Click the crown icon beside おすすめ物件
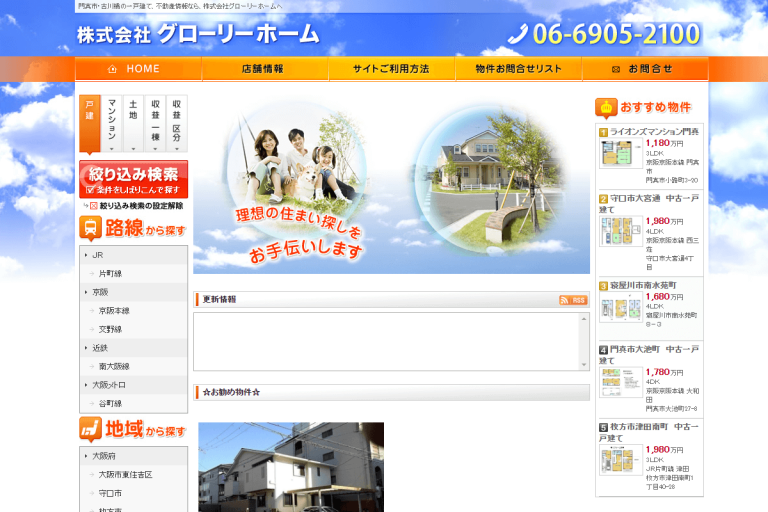 [x=606, y=108]
